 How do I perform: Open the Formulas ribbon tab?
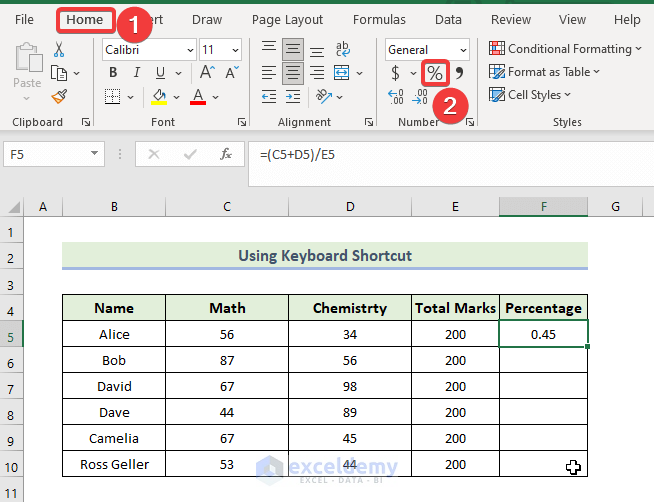(x=379, y=19)
